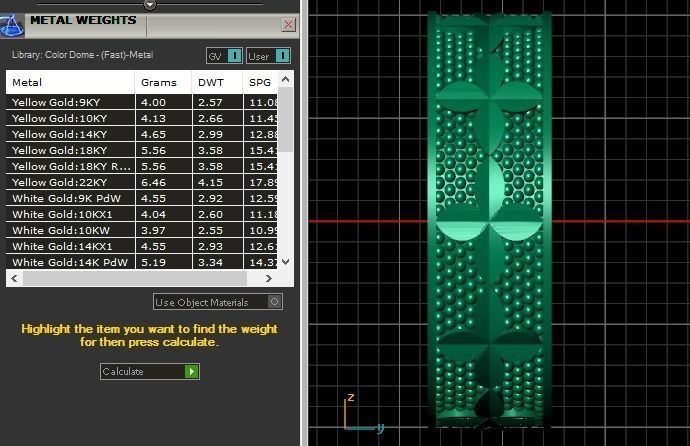Click the Calculate button
Image resolution: width=690 pixels, height=446 pixels.
150,372
